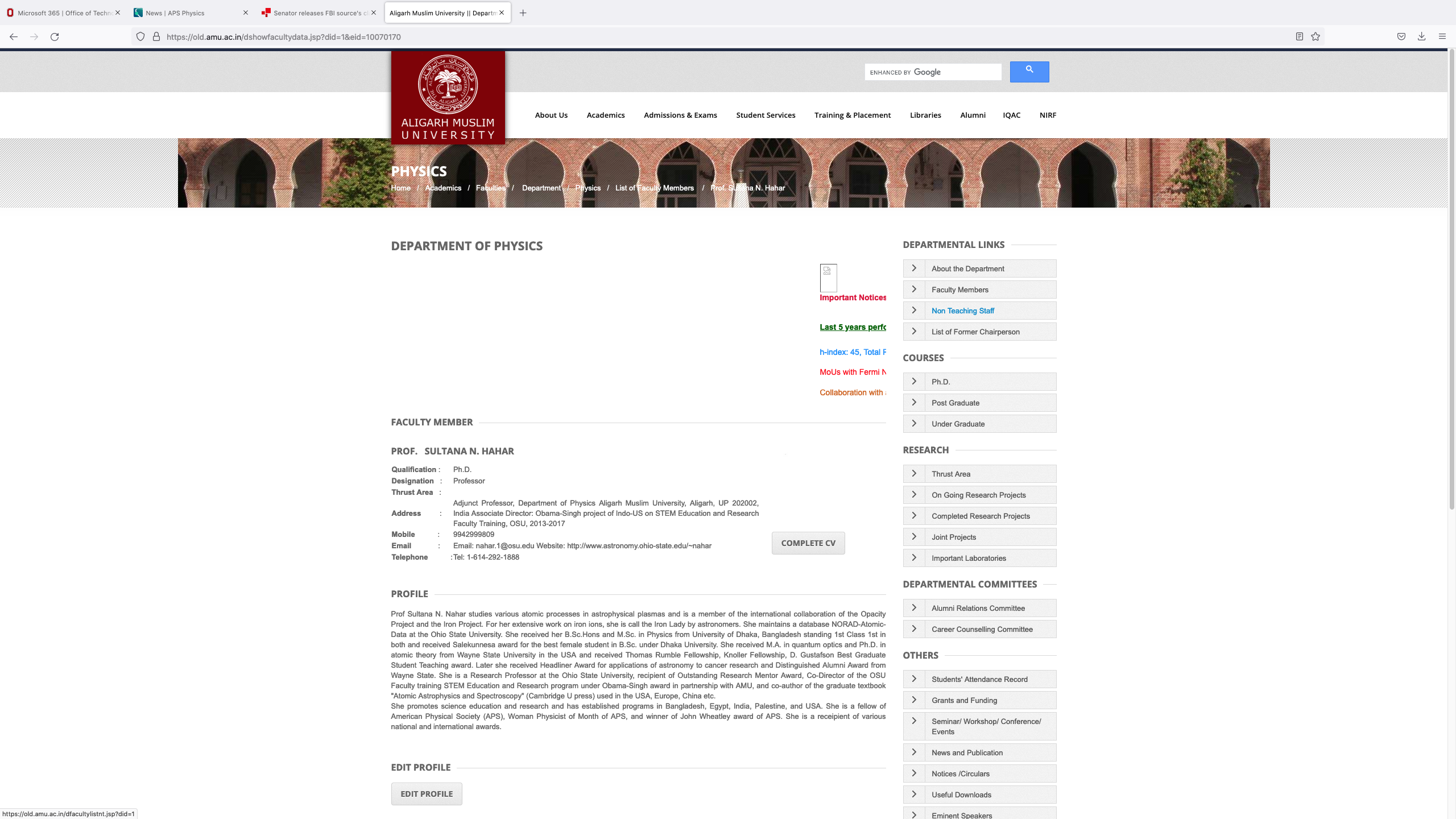
Task: Click the EDIT PROFILE button
Action: click(427, 794)
